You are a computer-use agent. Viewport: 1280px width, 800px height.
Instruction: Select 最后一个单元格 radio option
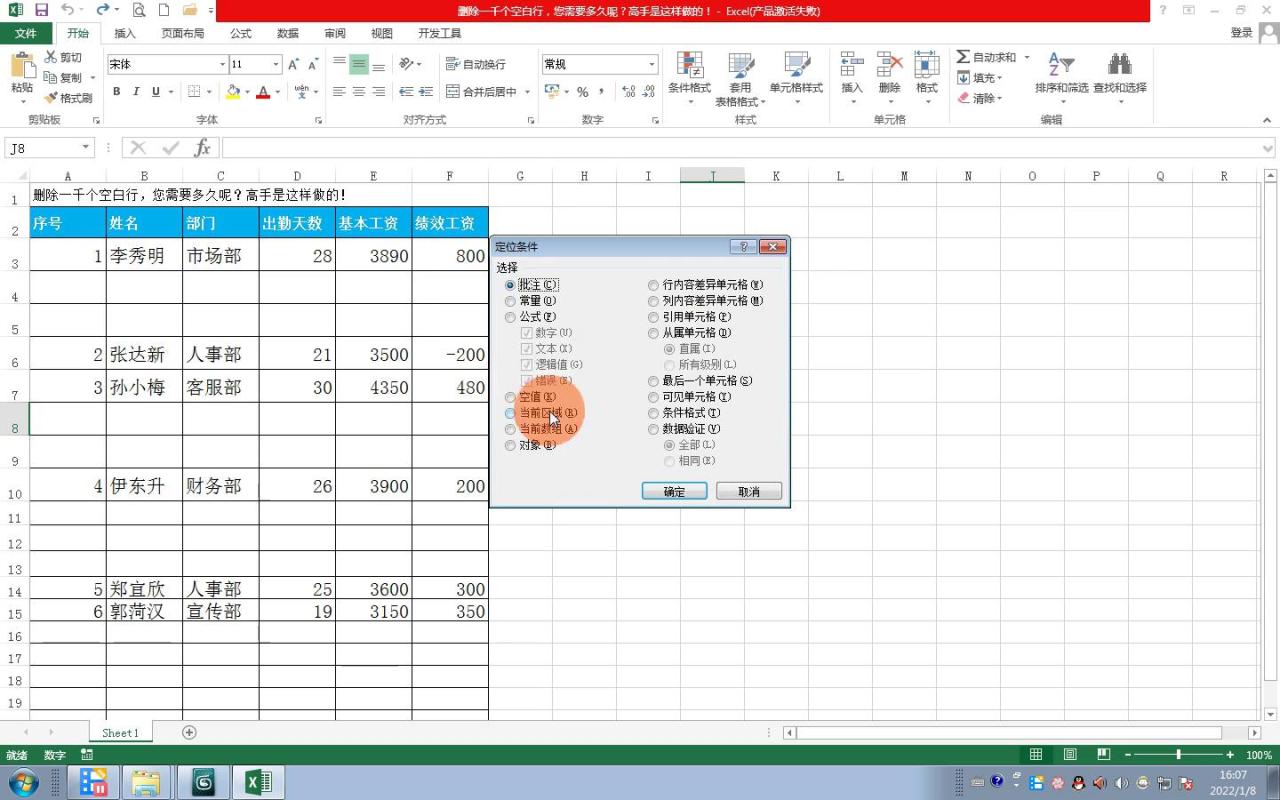point(654,381)
